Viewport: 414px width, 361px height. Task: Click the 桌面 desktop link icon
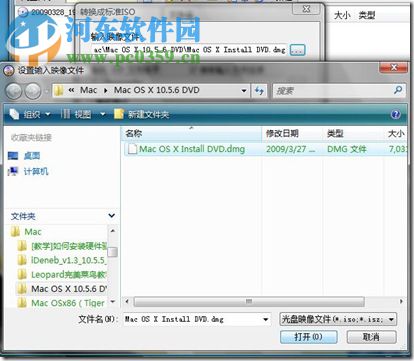click(13, 155)
